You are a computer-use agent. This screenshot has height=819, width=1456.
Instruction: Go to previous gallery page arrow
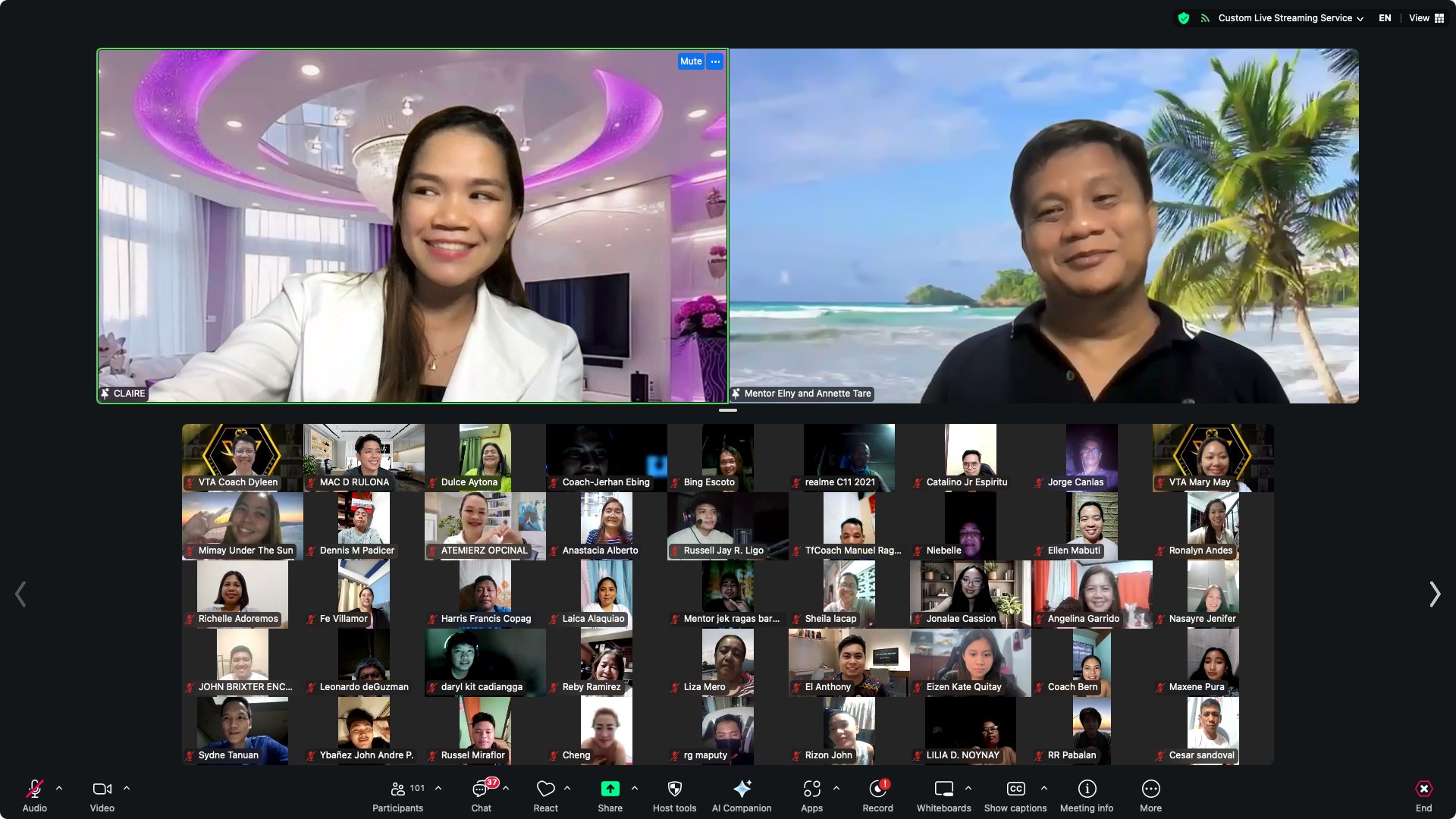point(21,594)
